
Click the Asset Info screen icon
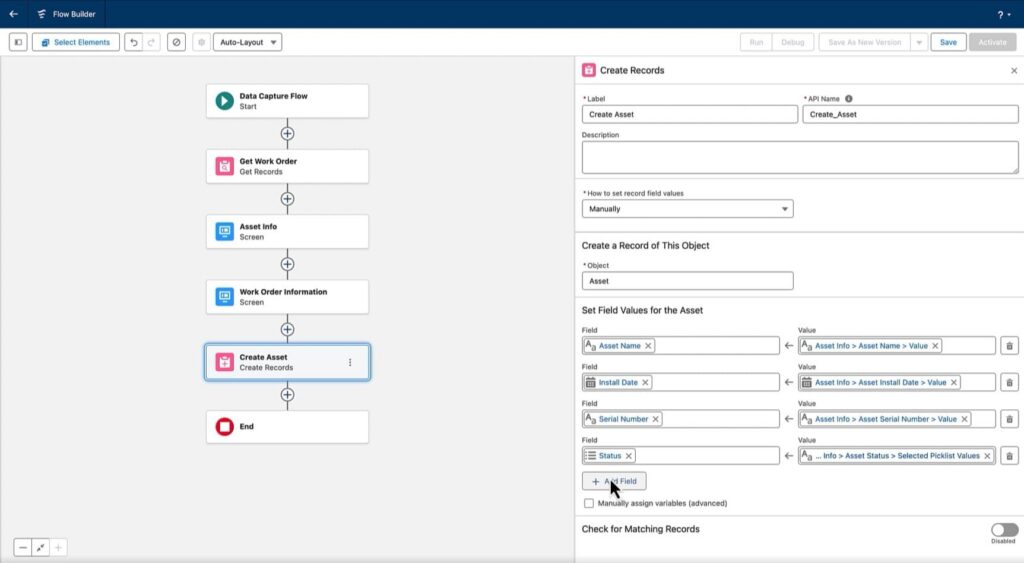[225, 231]
